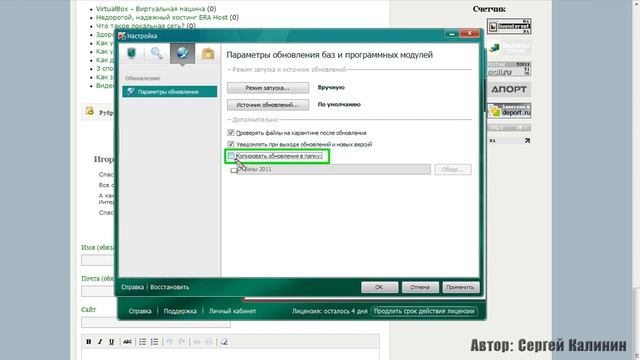Click 'Восстановить' link in settings dialog
Image resolution: width=640 pixels, height=360 pixels.
coord(169,287)
